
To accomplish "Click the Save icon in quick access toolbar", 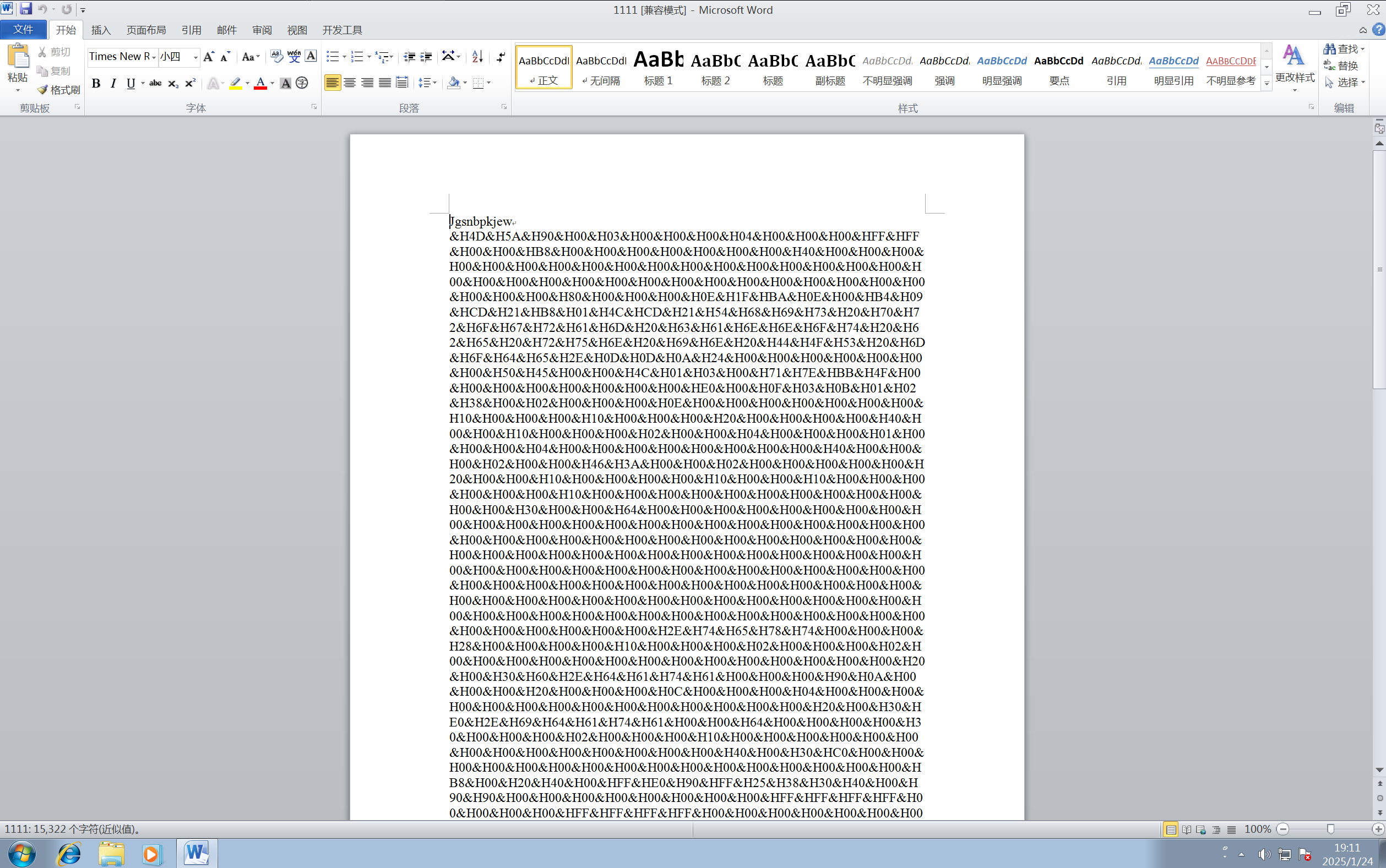I will 25,9.
